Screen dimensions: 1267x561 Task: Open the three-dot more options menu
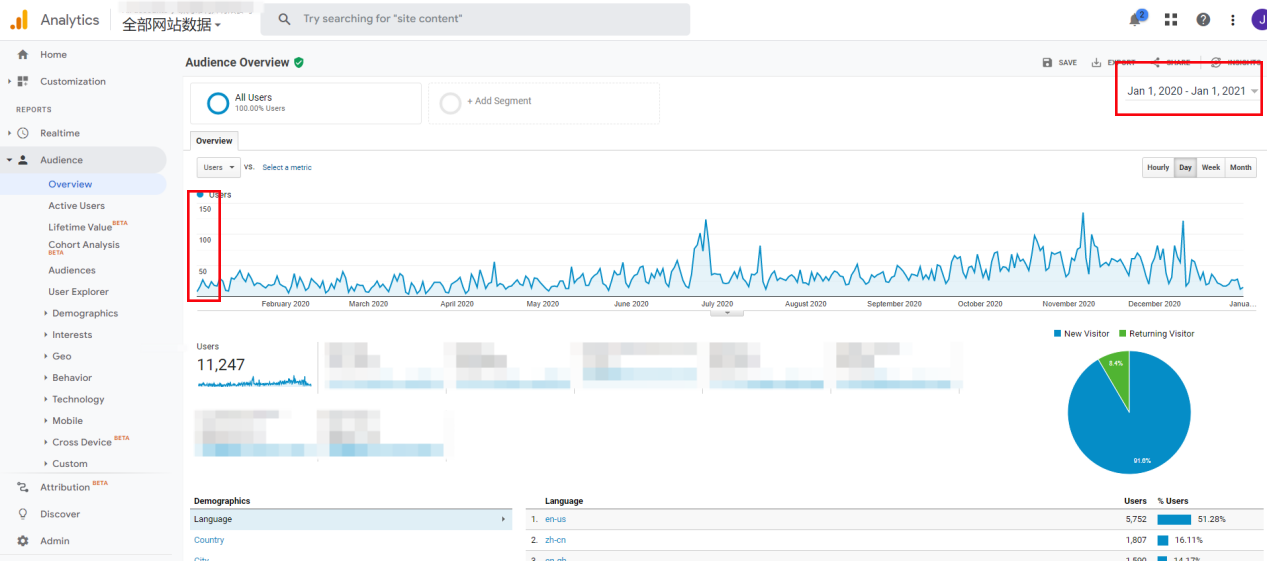tap(1233, 20)
